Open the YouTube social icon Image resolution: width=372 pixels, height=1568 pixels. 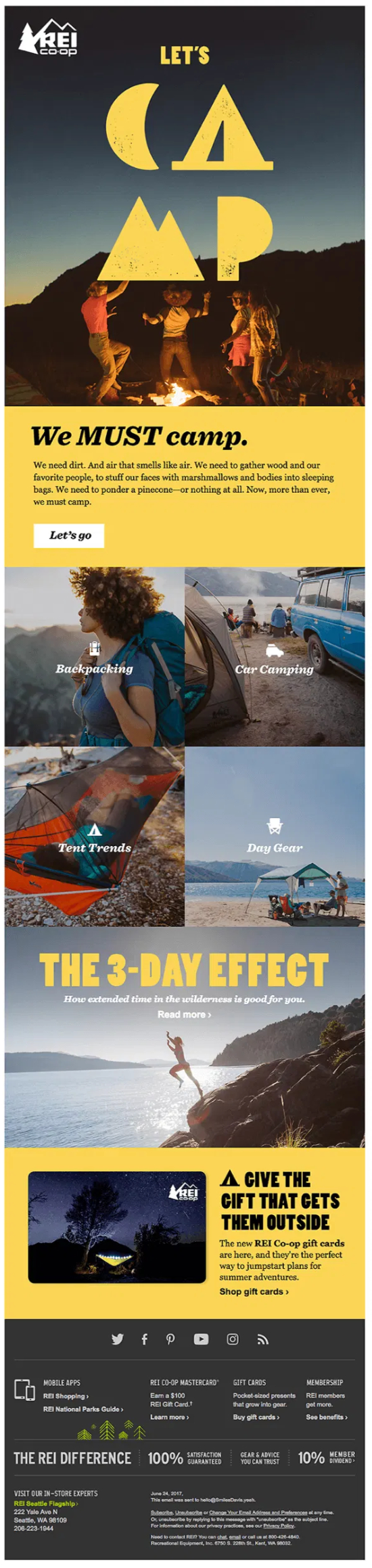coord(201,1339)
